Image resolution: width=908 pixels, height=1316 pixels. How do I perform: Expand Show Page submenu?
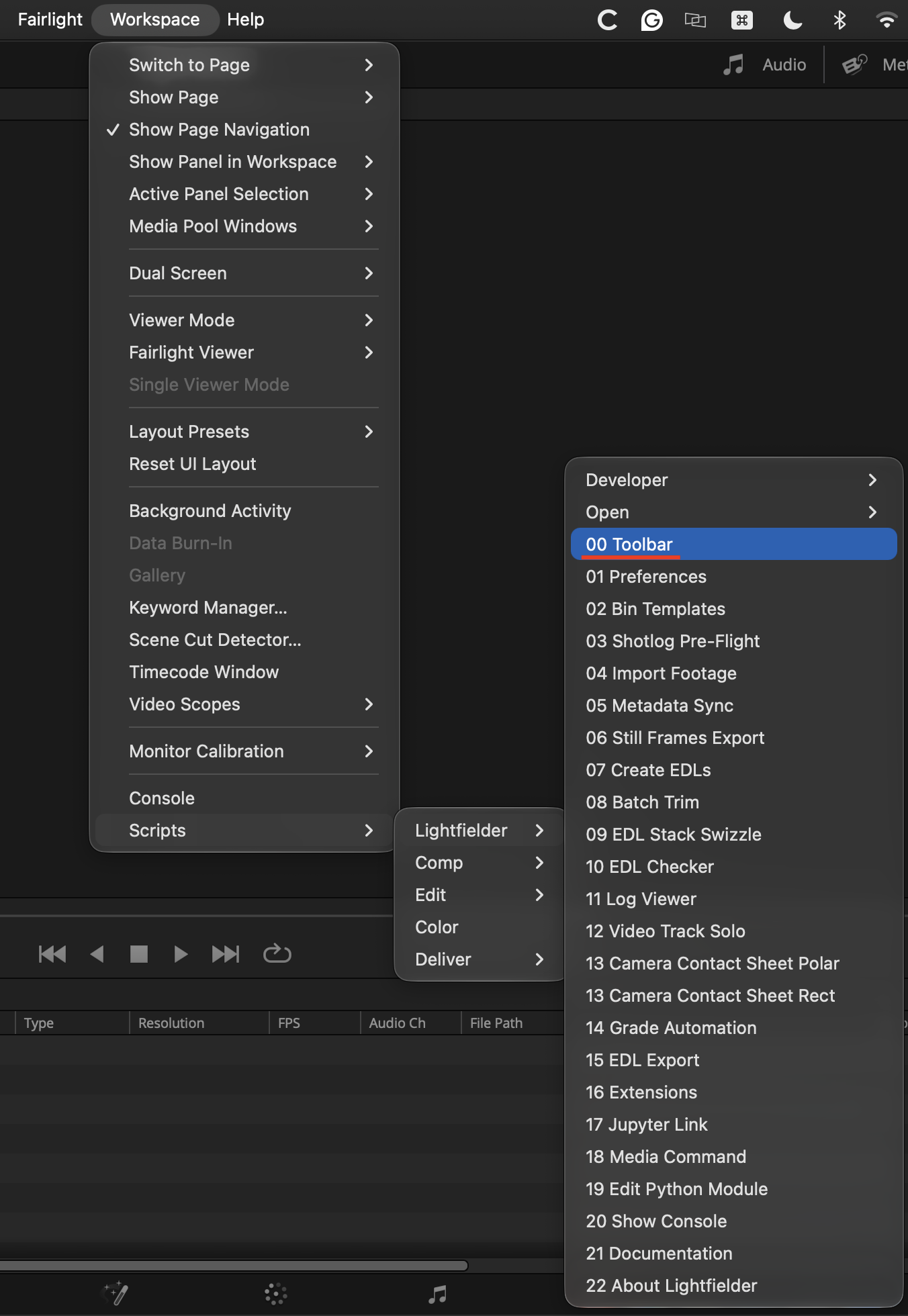coord(244,97)
